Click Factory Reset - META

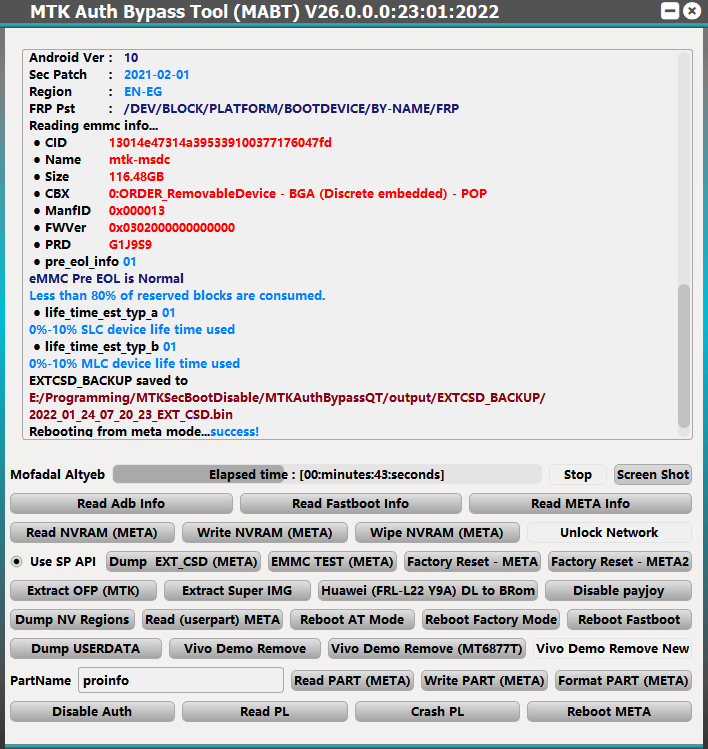[472, 562]
